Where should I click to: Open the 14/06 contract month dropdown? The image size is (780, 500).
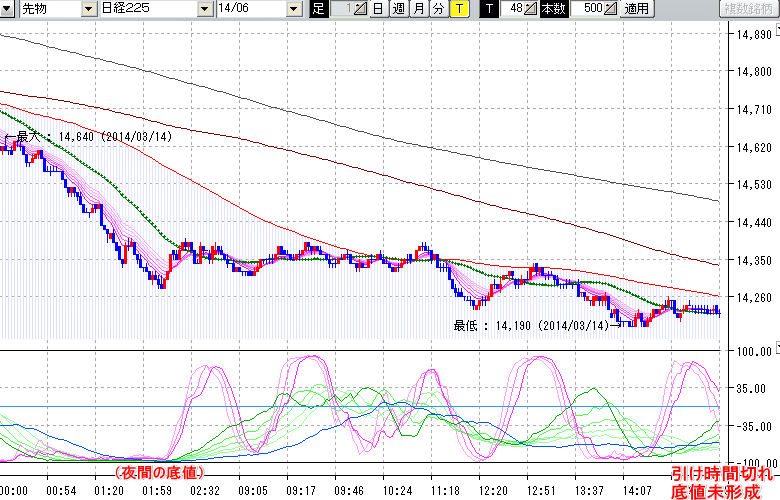[293, 9]
